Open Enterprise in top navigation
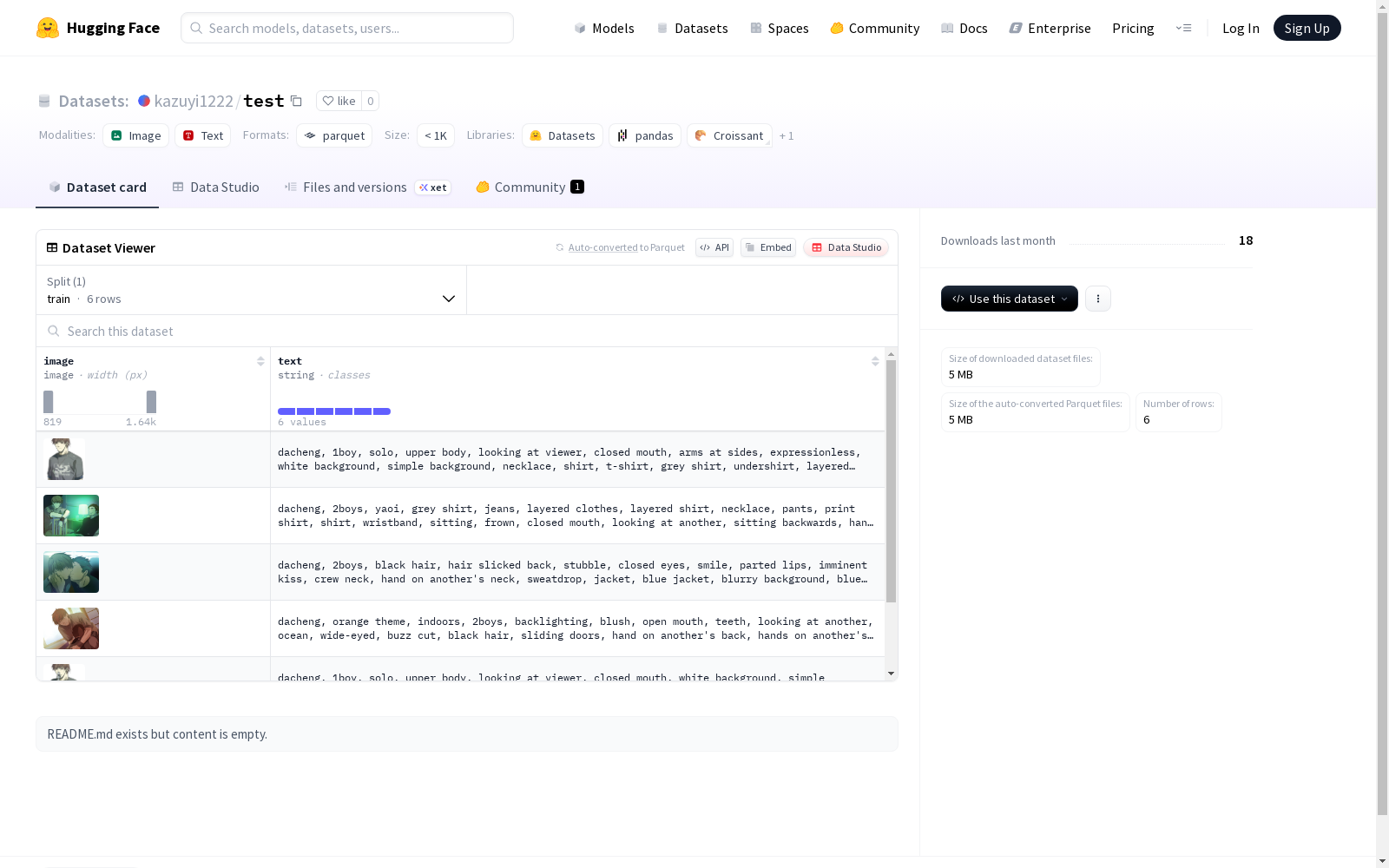Viewport: 1389px width, 868px height. click(1050, 28)
